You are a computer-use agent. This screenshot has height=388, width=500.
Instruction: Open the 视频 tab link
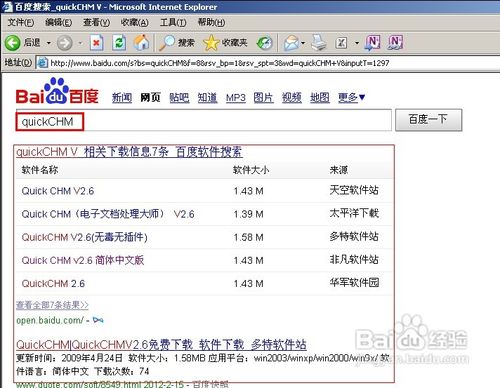coord(292,98)
